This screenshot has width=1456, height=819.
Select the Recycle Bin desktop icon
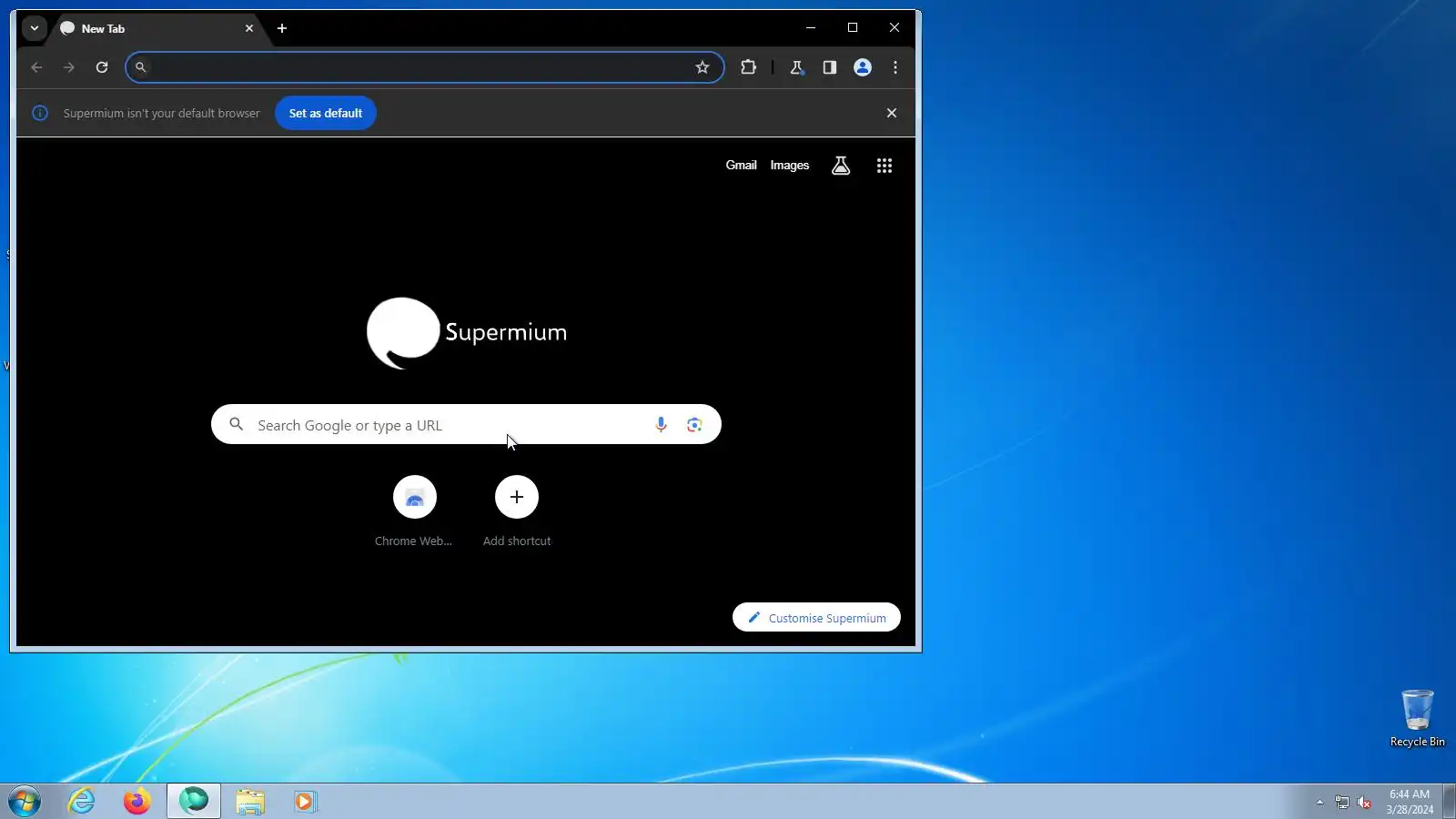[x=1417, y=719]
